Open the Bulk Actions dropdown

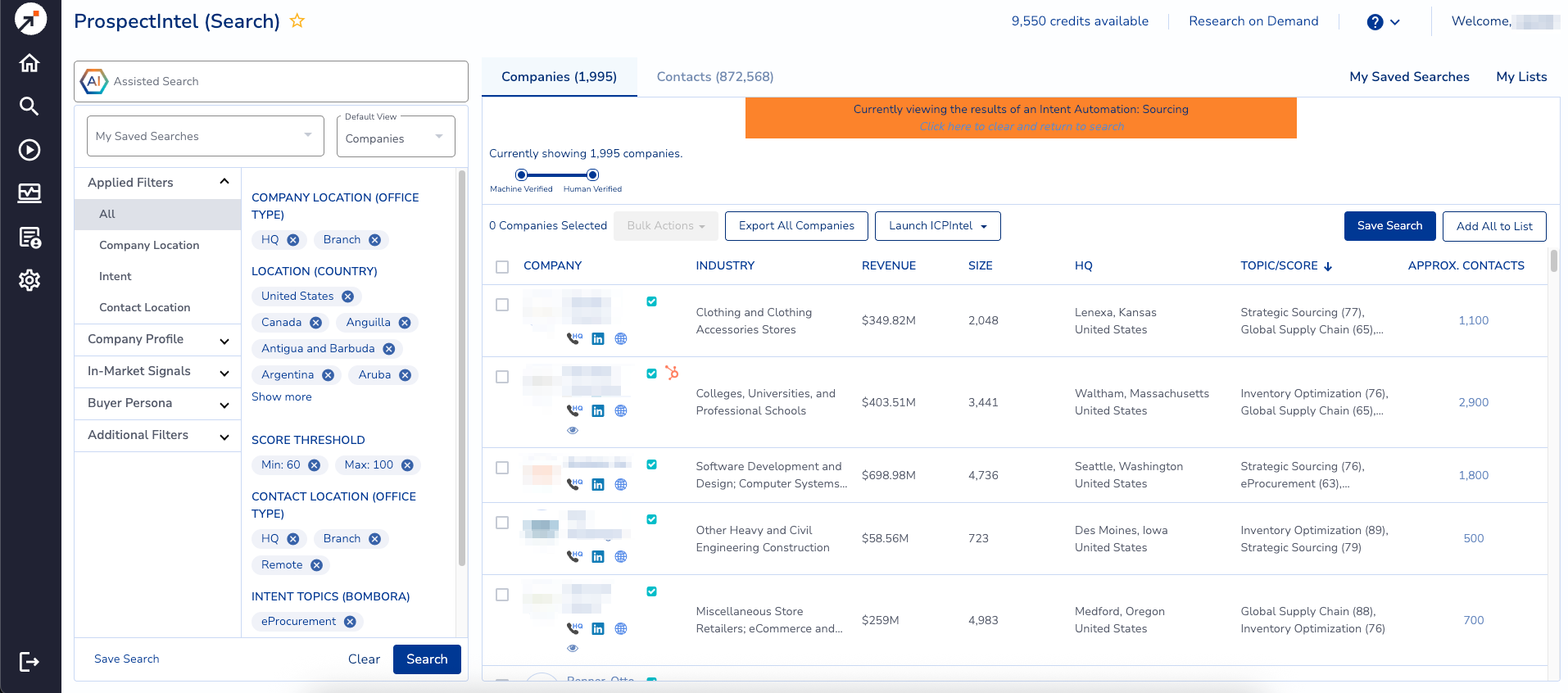point(666,226)
